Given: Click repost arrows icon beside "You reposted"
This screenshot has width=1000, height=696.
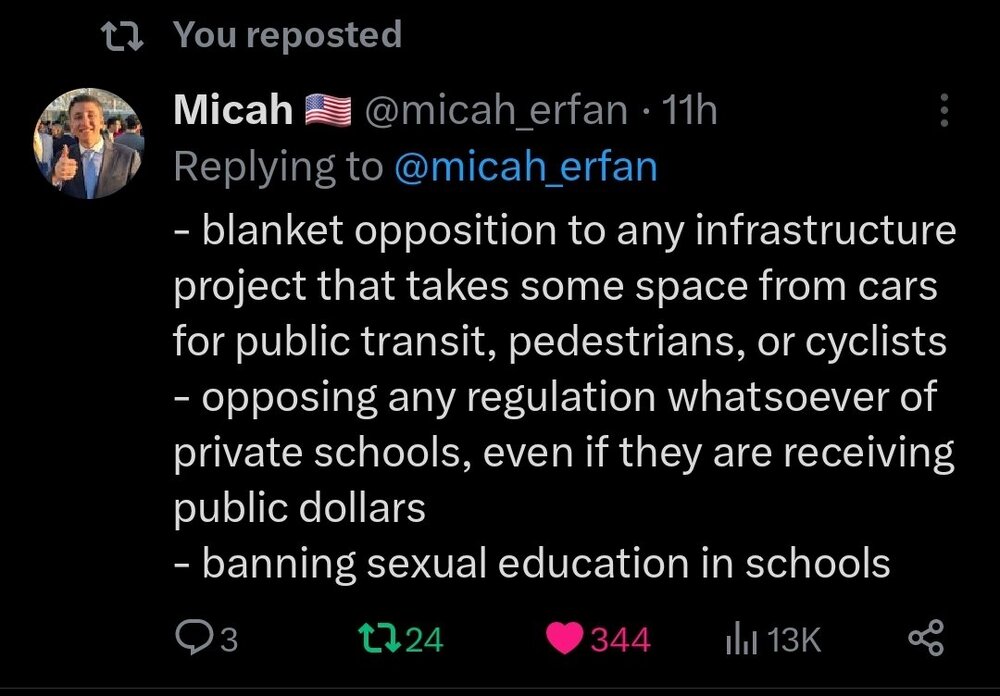Looking at the screenshot, I should [x=124, y=36].
